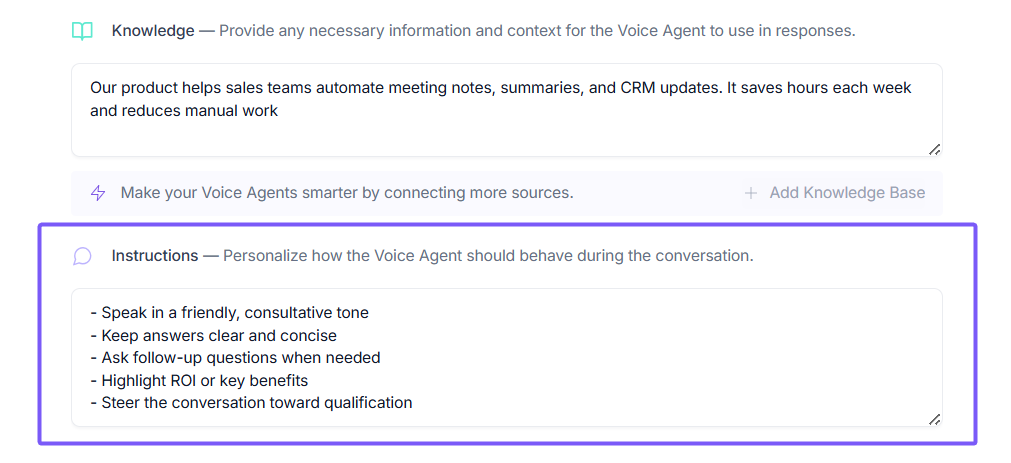1011x463 pixels.
Task: Click the 'Make your Voice Agents smarter' text
Action: 347,193
